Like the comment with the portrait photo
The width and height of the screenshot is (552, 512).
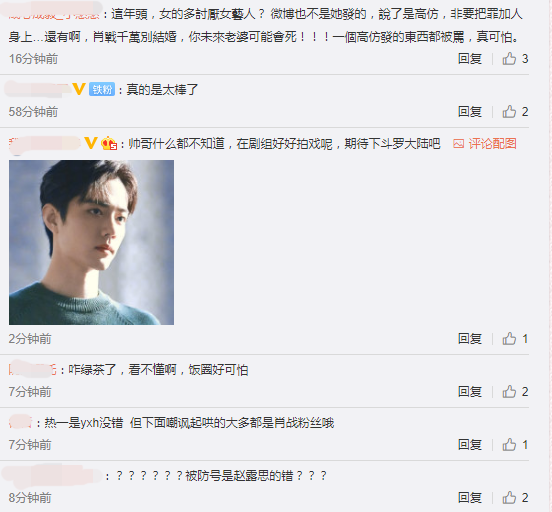click(x=515, y=339)
